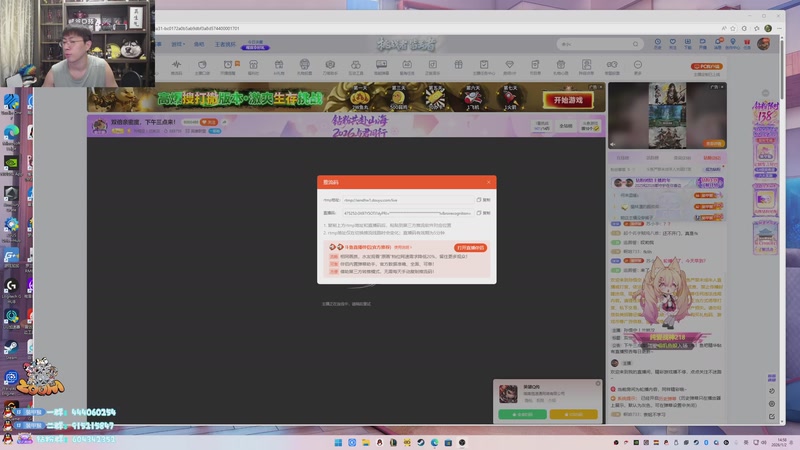Image resolution: width=800 pixels, height=450 pixels.
Task: Open the user avatar in the header
Action: pos(763,44)
